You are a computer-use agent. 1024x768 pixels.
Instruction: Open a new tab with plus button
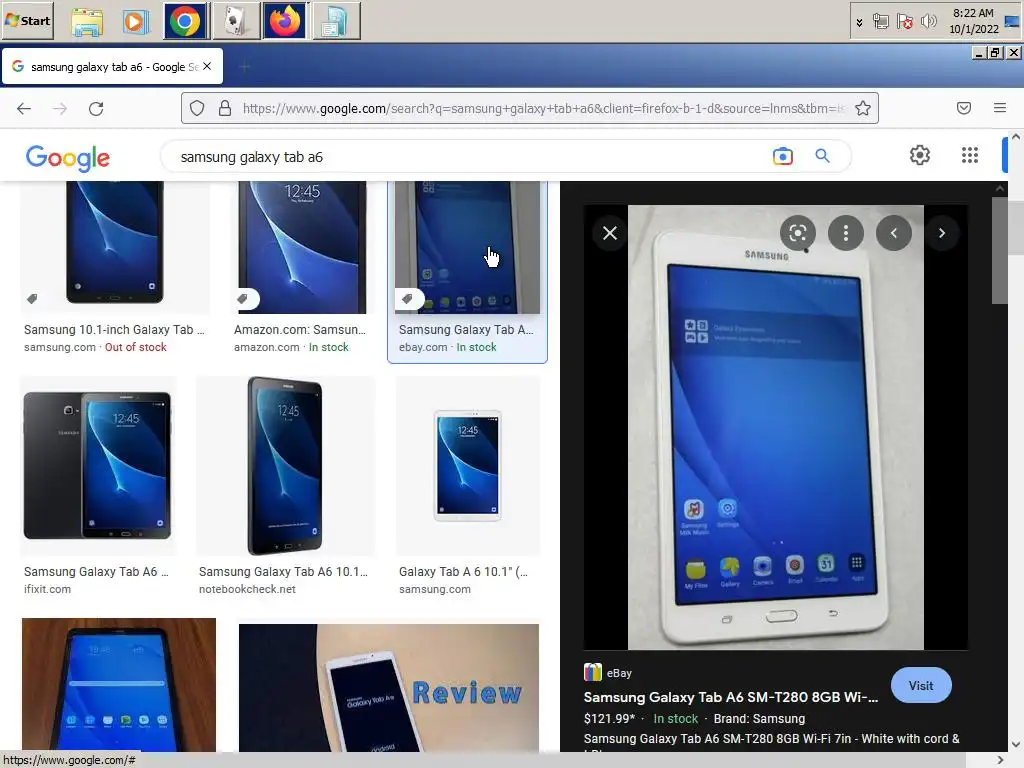pos(244,67)
